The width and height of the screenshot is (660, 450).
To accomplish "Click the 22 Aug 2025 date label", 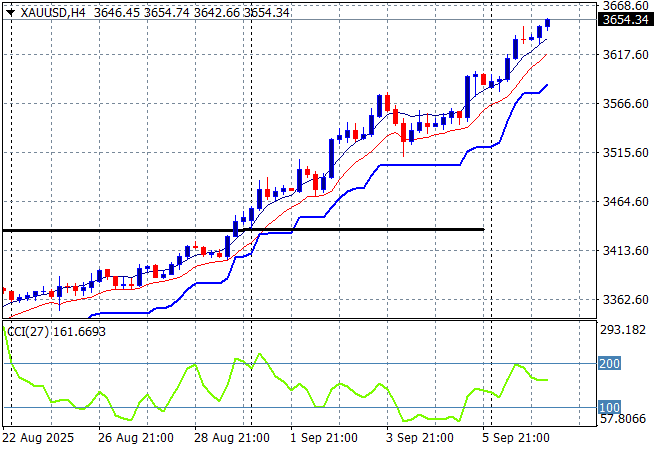I will click(x=38, y=438).
